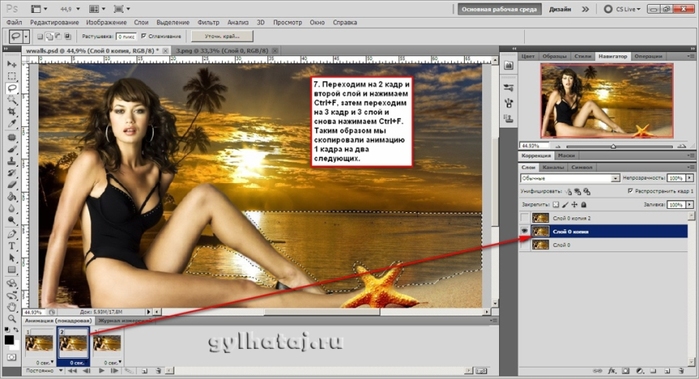This screenshot has height=379, width=699.
Task: Select the History Brush tool
Action: 12,173
